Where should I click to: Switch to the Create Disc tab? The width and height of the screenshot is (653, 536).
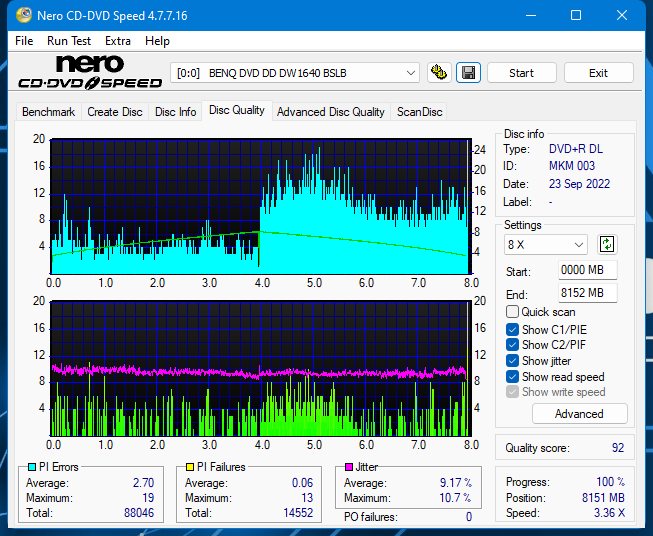(x=115, y=112)
